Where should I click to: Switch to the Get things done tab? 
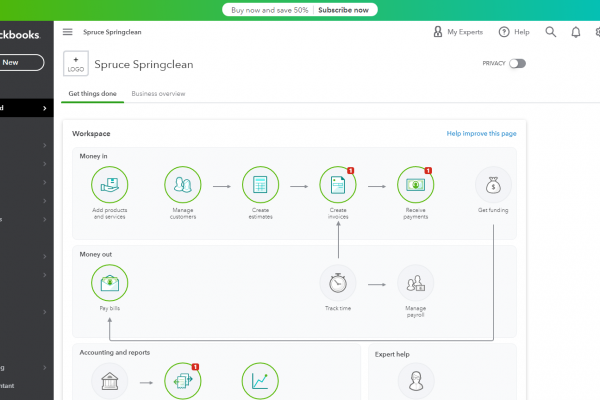pos(93,94)
